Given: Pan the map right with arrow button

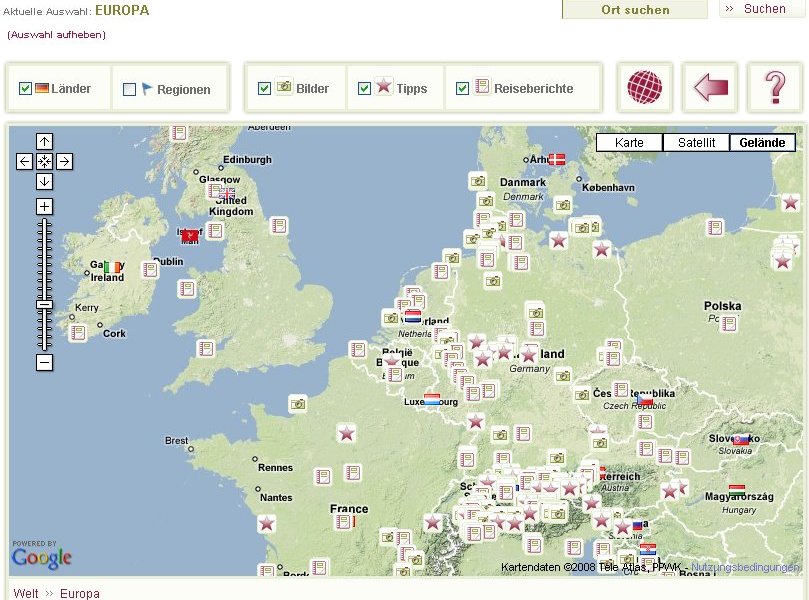Looking at the screenshot, I should [64, 162].
